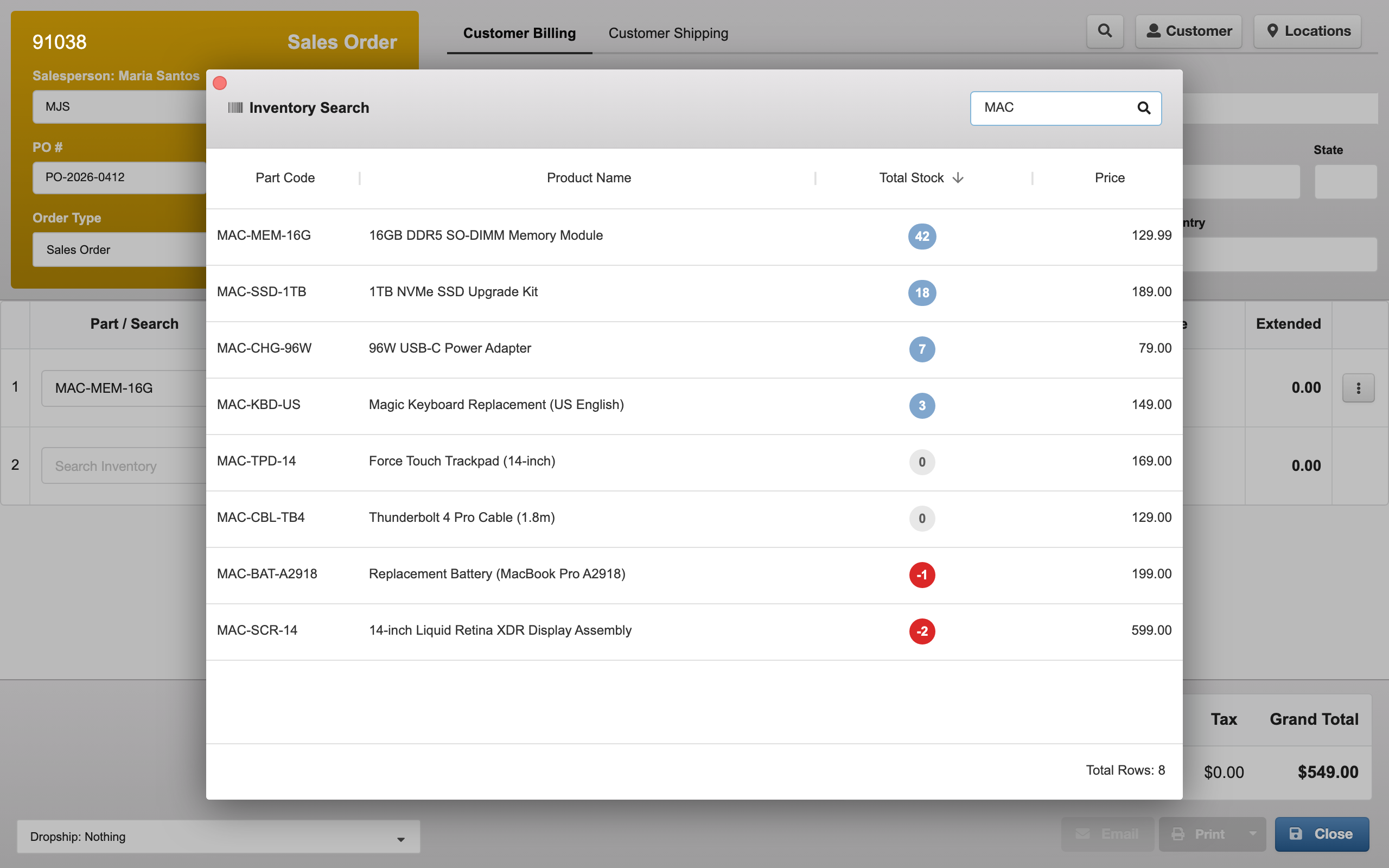Open the Order Type Sales Order field
The image size is (1389, 868).
point(119,250)
